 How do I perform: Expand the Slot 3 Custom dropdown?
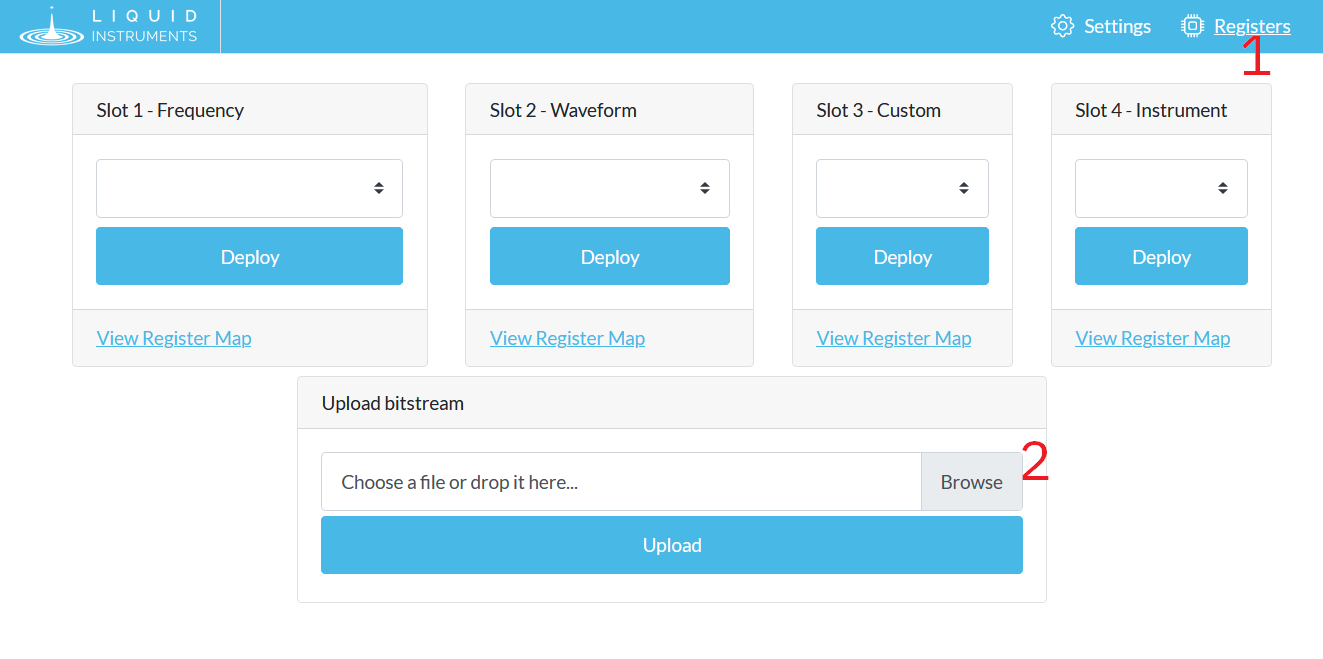tap(902, 188)
